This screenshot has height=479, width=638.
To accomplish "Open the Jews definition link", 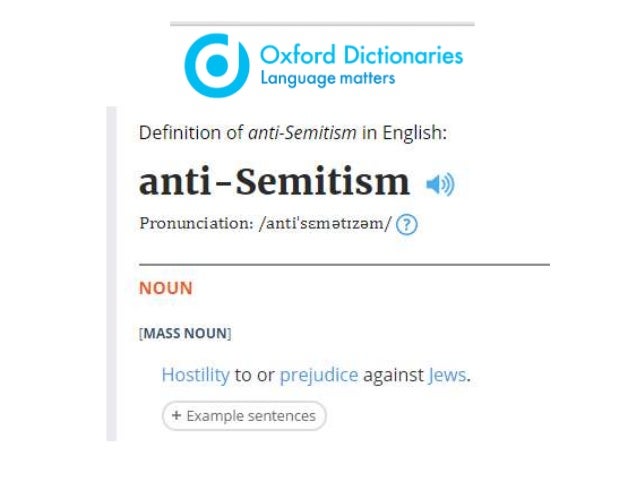I will coord(447,375).
